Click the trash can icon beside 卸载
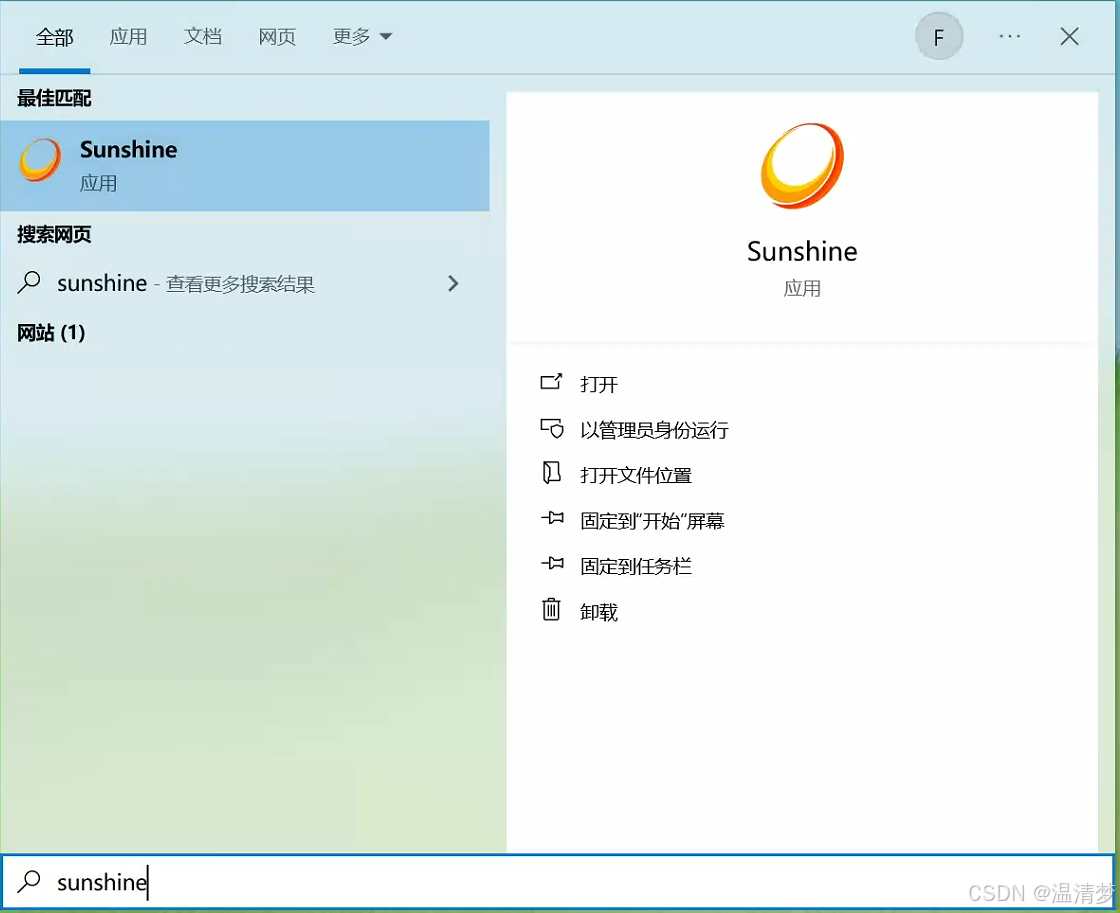The width and height of the screenshot is (1120, 913). tap(551, 609)
